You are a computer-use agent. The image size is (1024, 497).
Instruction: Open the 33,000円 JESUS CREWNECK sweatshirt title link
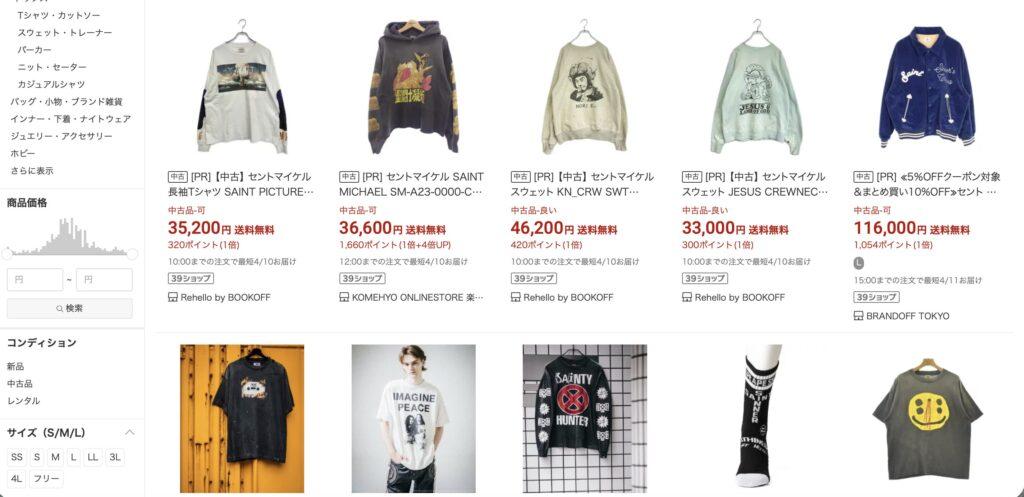[755, 184]
